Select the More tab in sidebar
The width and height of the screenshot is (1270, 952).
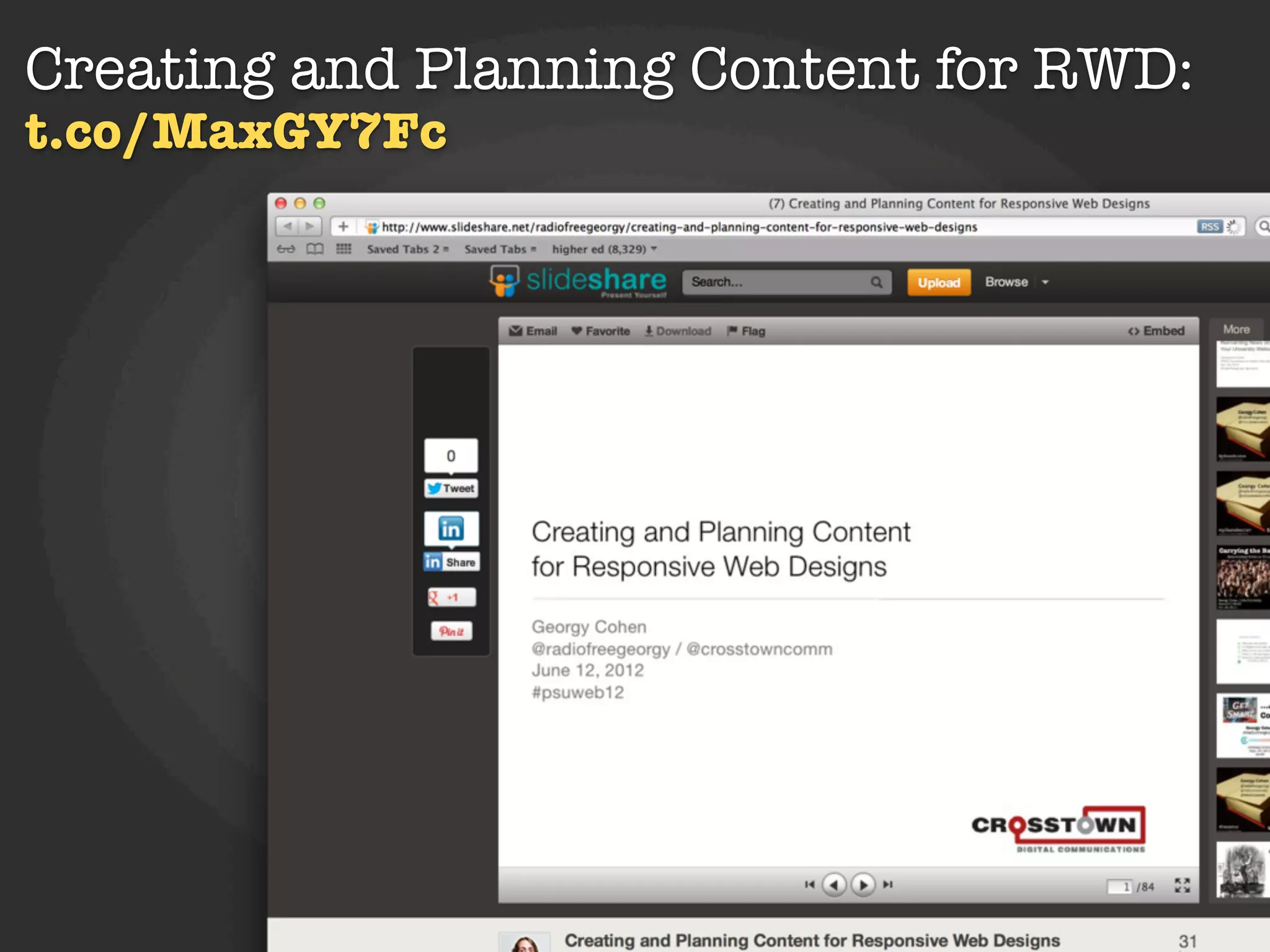(x=1236, y=330)
